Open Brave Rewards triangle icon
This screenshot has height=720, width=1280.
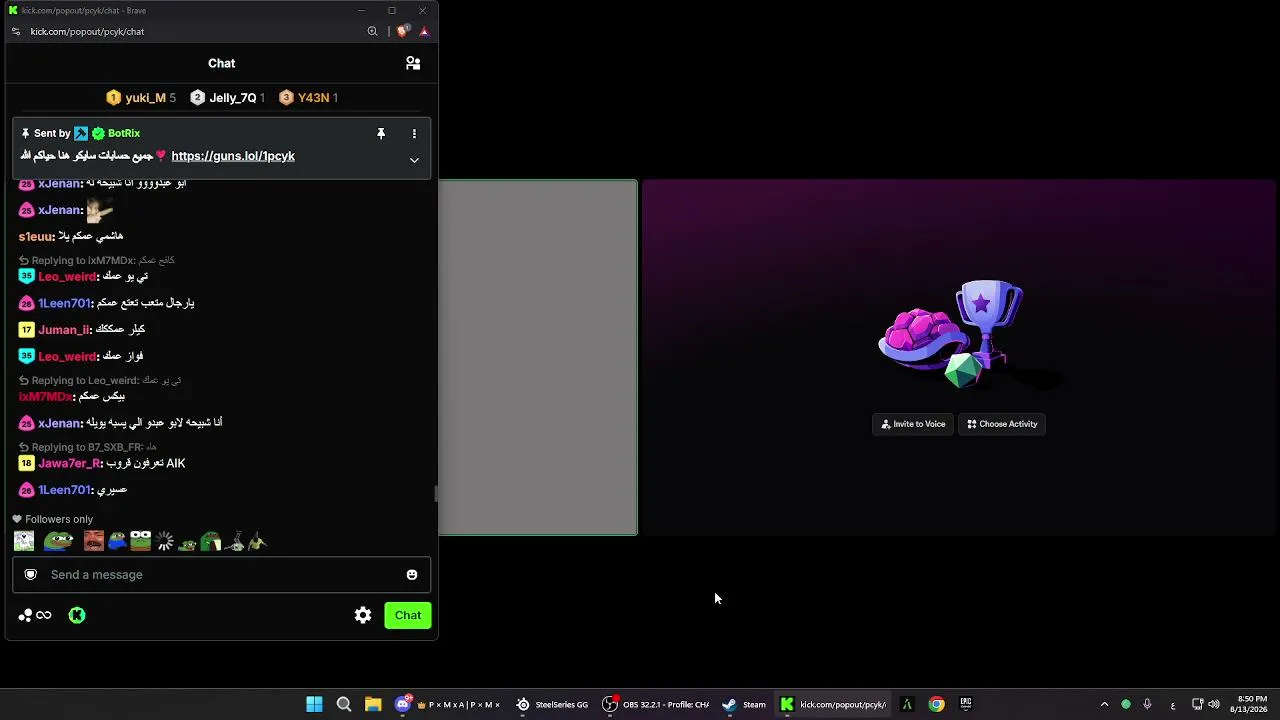coord(424,31)
